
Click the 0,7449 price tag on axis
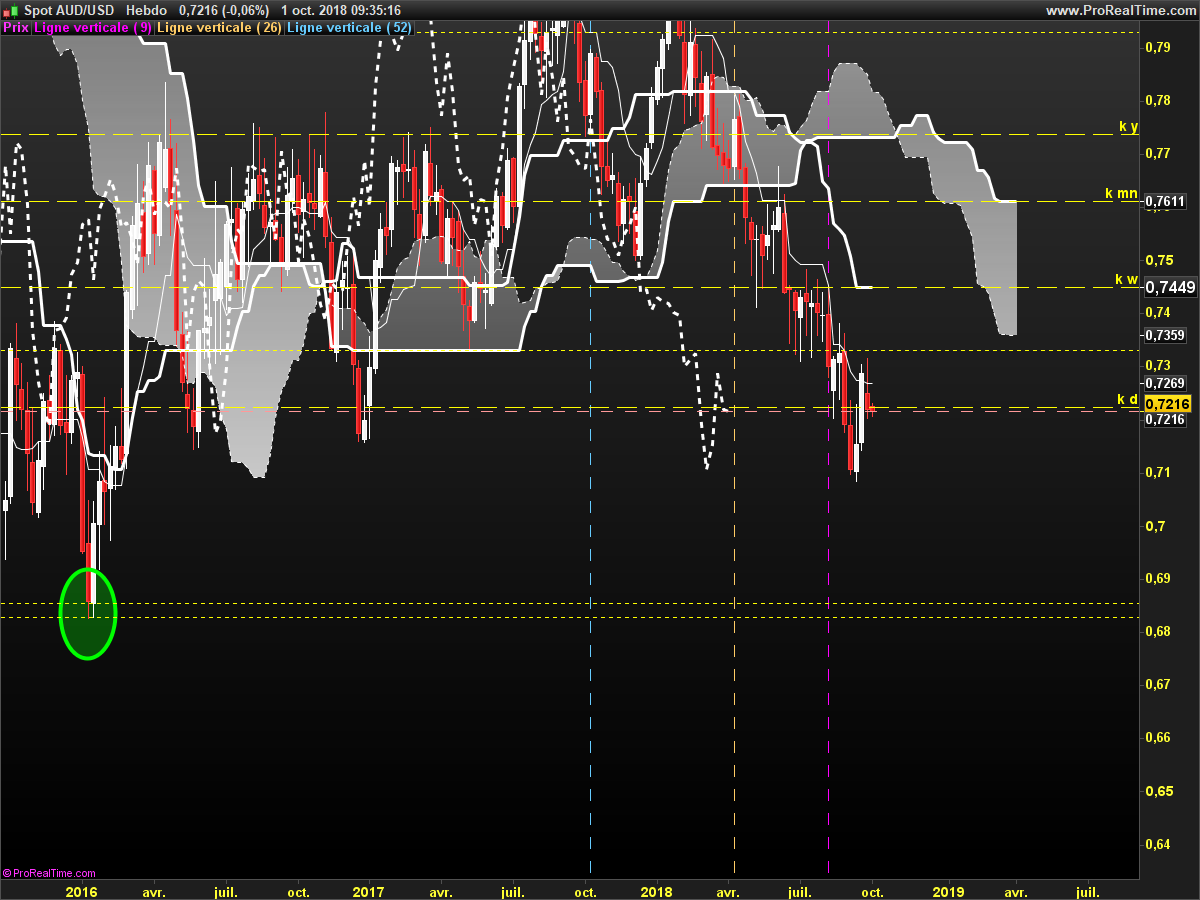1170,287
